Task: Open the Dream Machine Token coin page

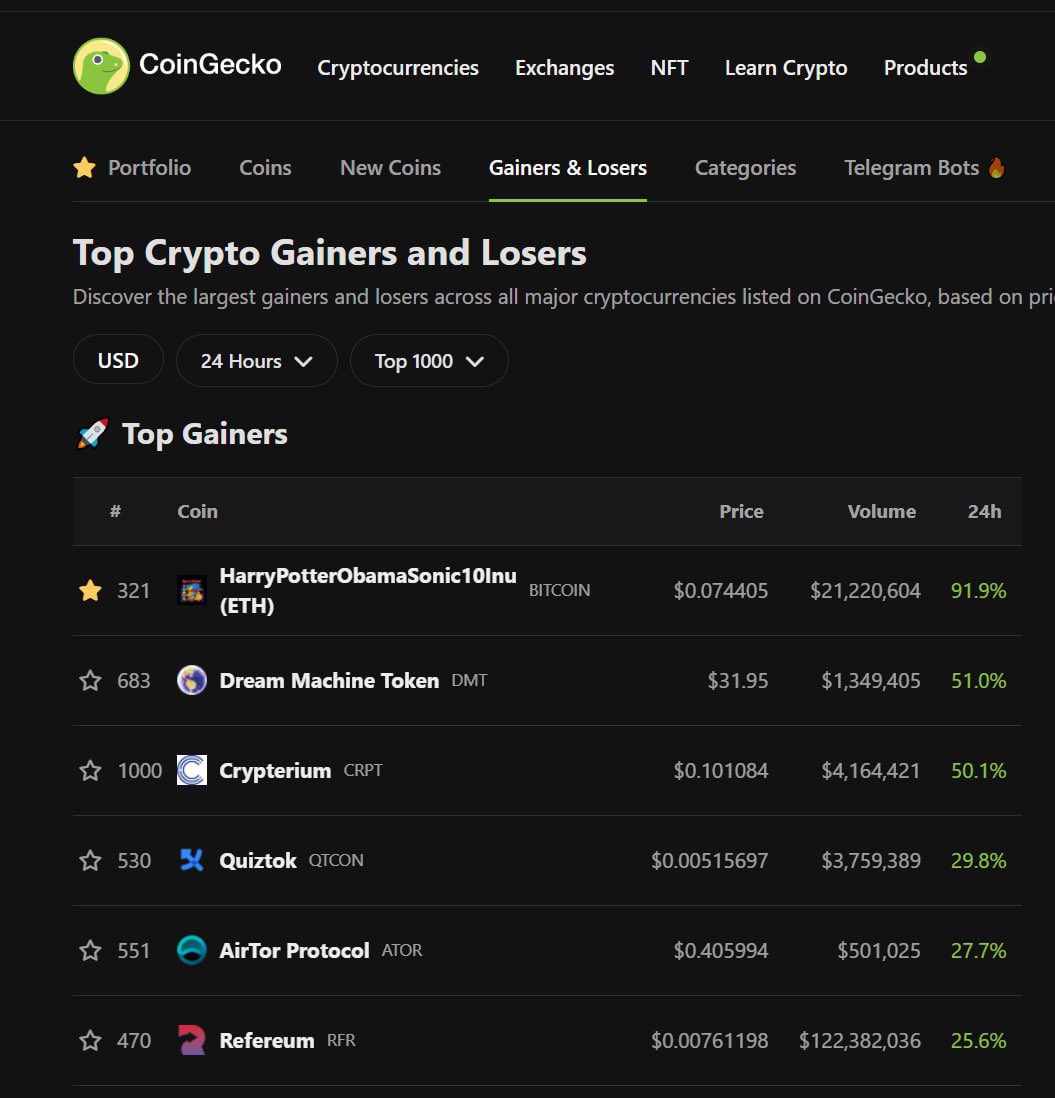Action: (x=329, y=681)
